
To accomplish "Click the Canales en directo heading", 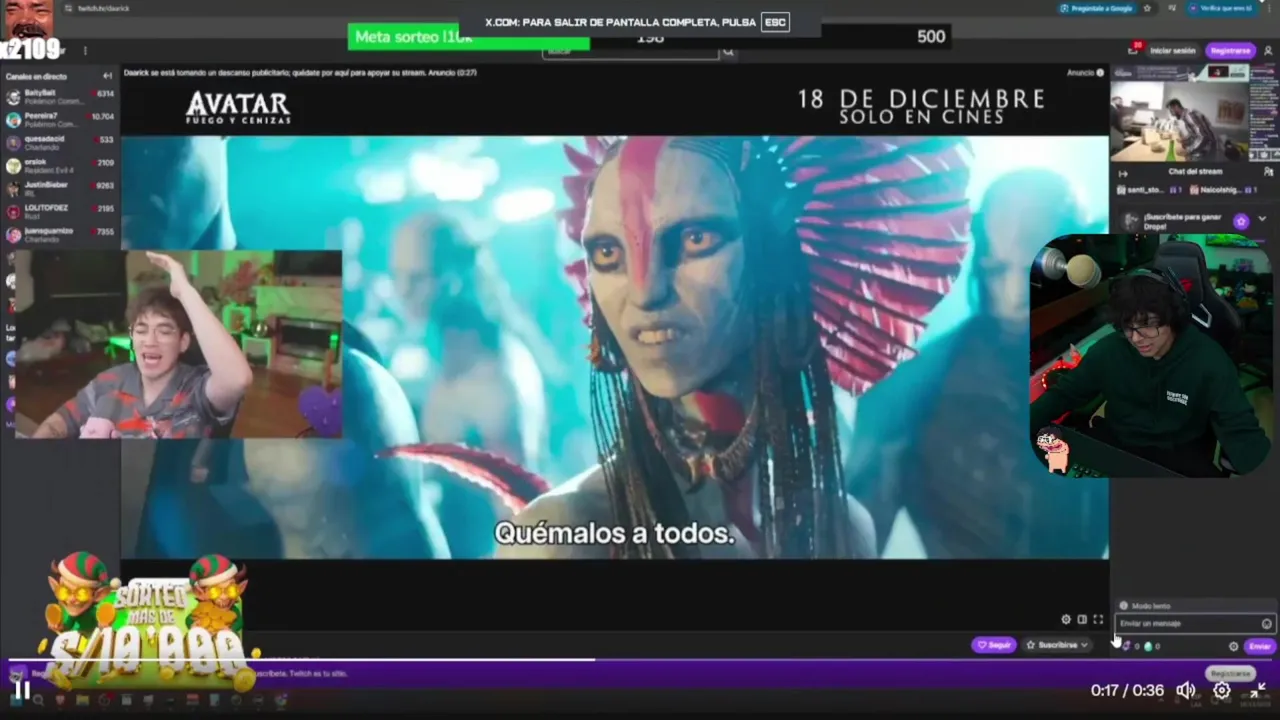I will (36, 76).
